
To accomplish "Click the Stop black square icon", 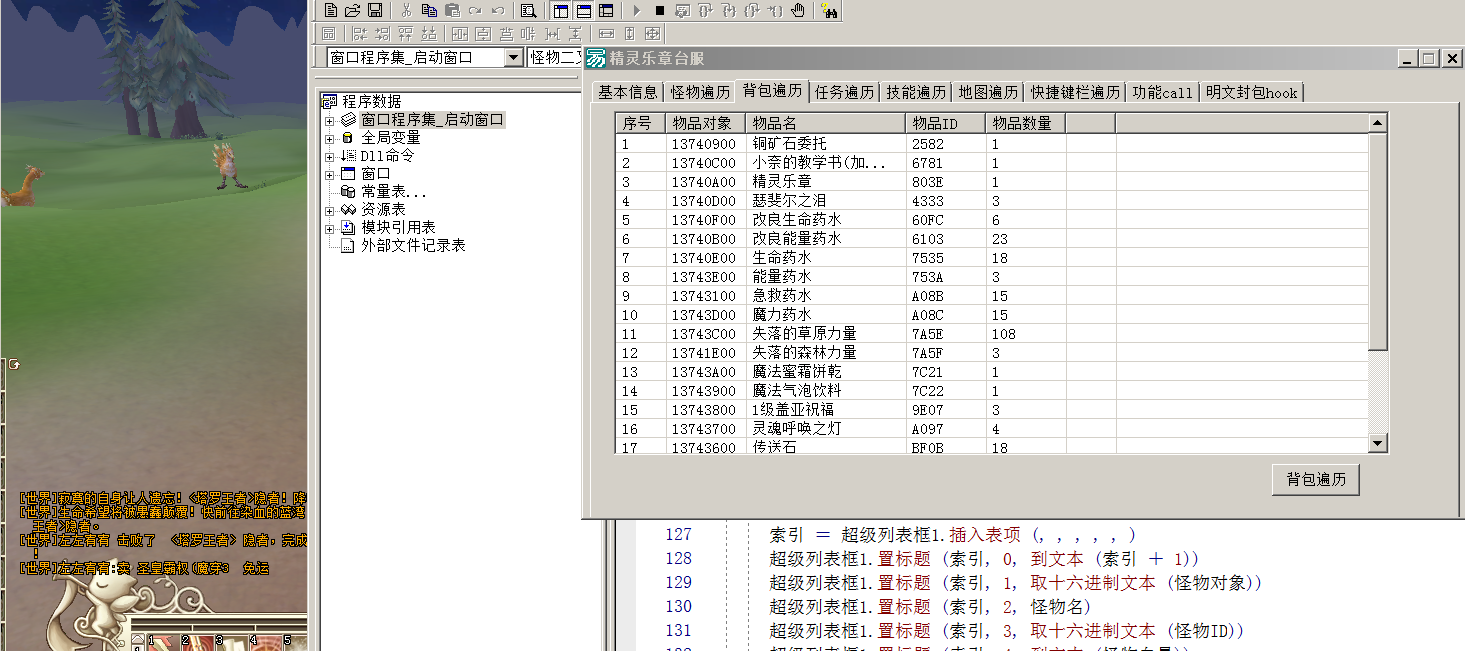I will tap(659, 10).
